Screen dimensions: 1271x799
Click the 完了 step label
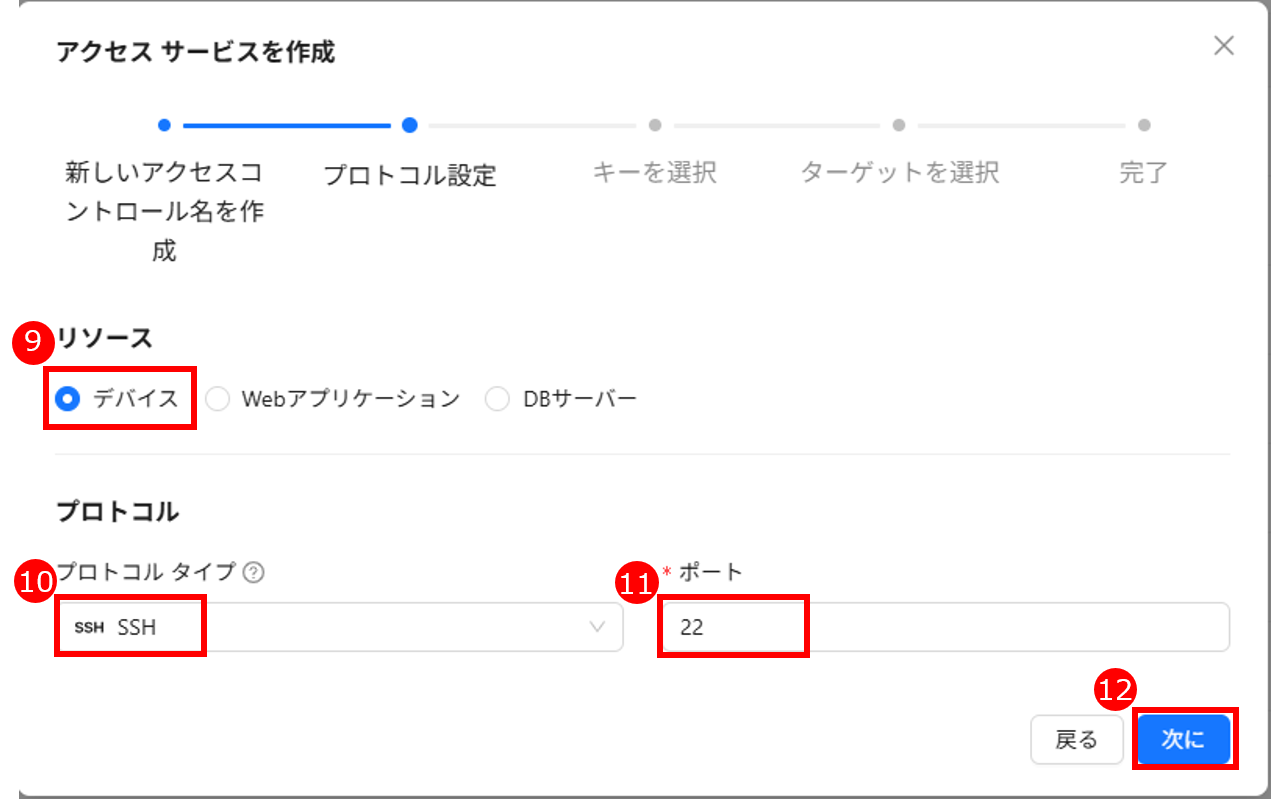pyautogui.click(x=1143, y=173)
